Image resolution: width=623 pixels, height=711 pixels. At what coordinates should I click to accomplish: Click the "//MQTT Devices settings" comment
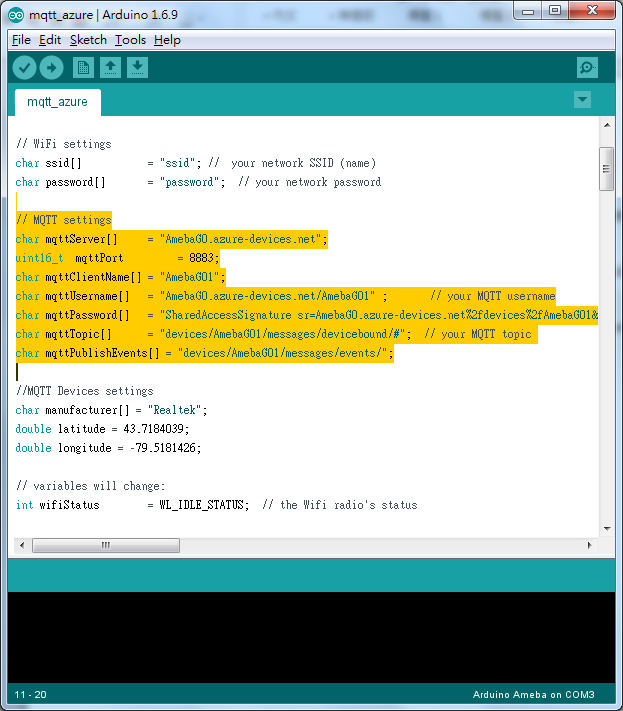coord(85,391)
